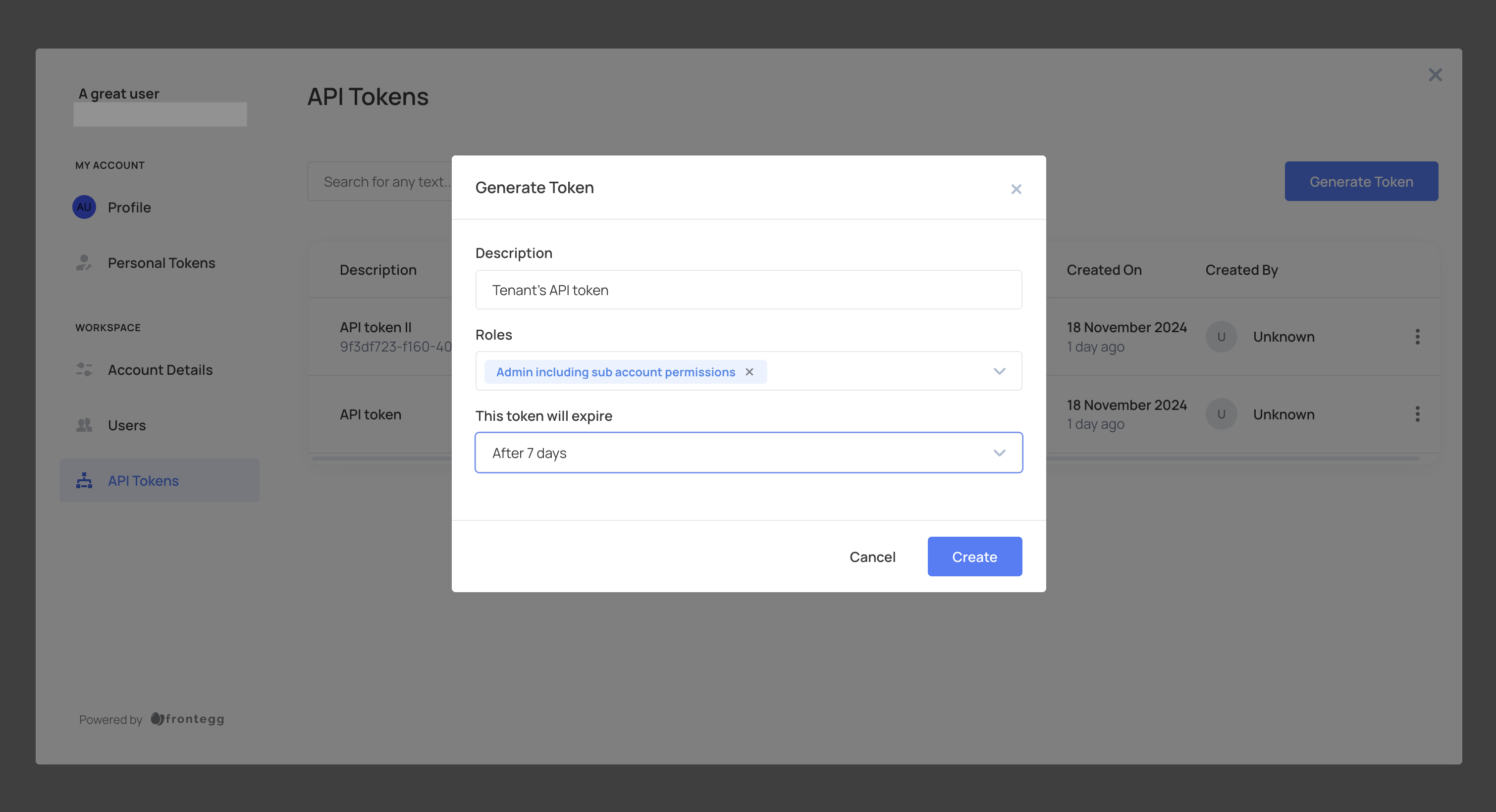
Task: Click the AU profile avatar icon
Action: [x=84, y=207]
